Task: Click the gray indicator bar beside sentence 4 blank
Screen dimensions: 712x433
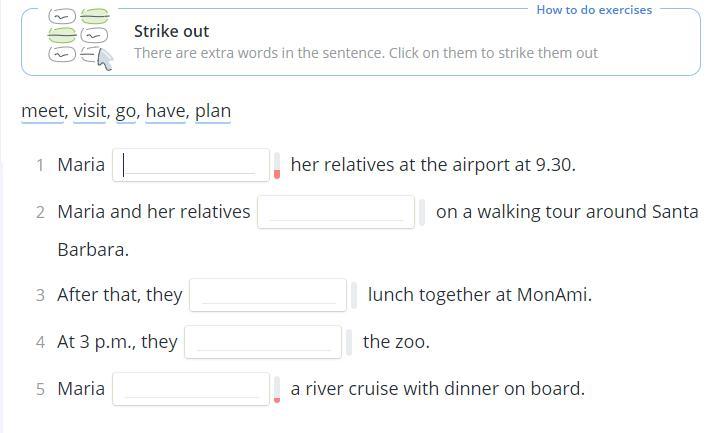Action: tap(349, 342)
